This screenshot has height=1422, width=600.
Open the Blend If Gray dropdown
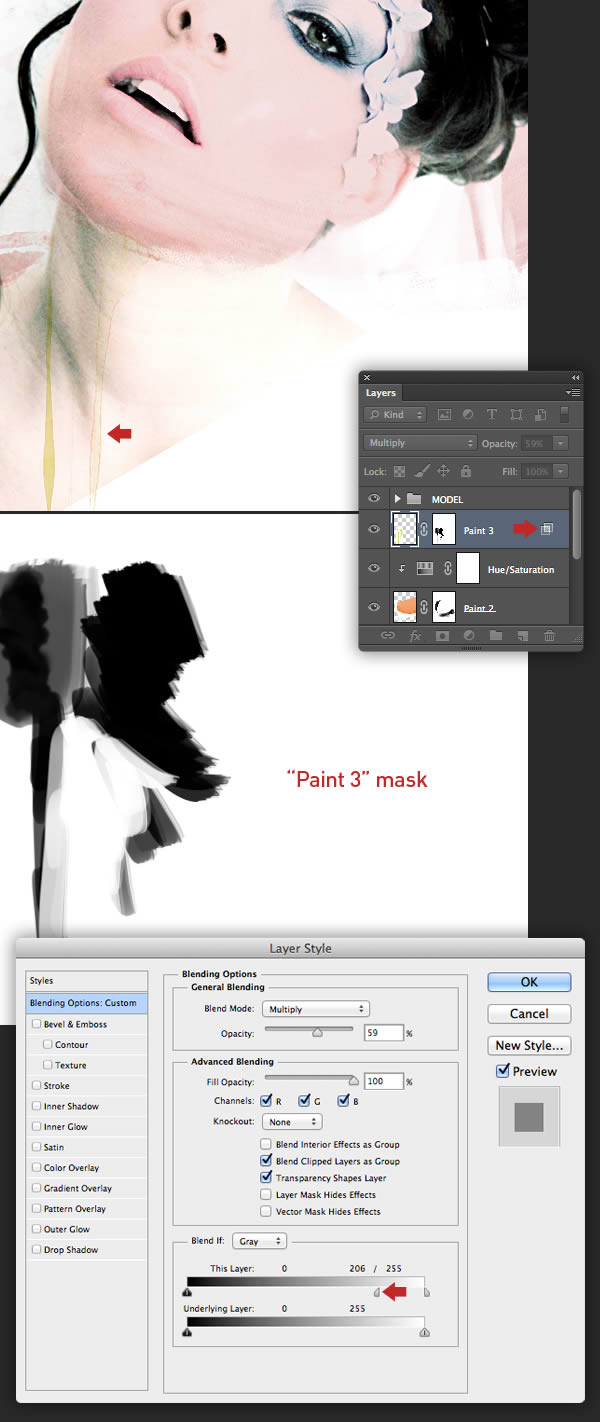[x=260, y=1241]
